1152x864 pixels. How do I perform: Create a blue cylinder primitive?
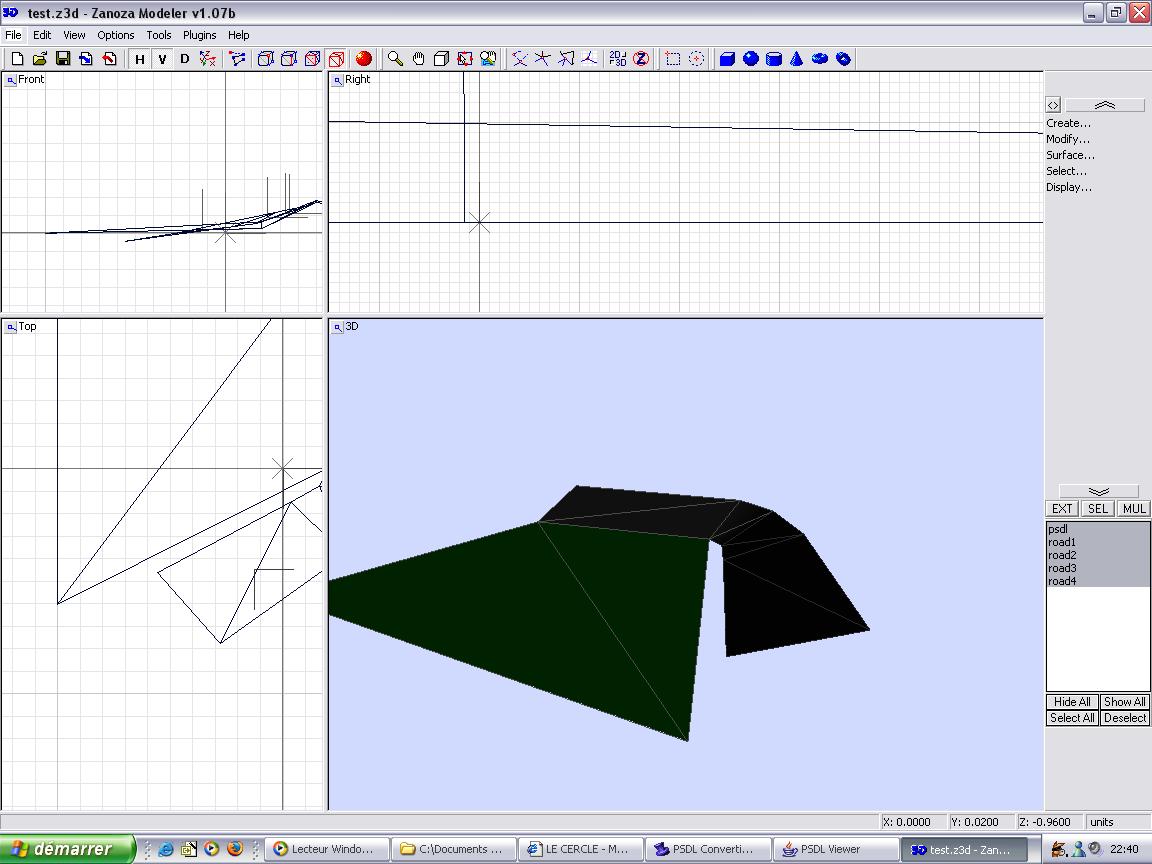pyautogui.click(x=774, y=59)
